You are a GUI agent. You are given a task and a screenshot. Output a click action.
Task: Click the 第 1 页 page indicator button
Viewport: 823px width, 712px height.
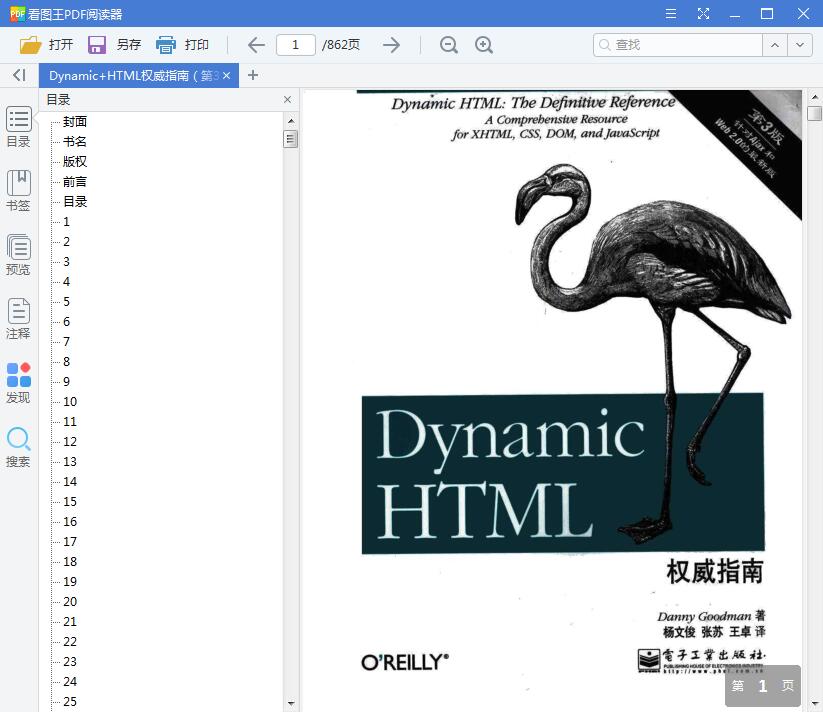point(761,687)
